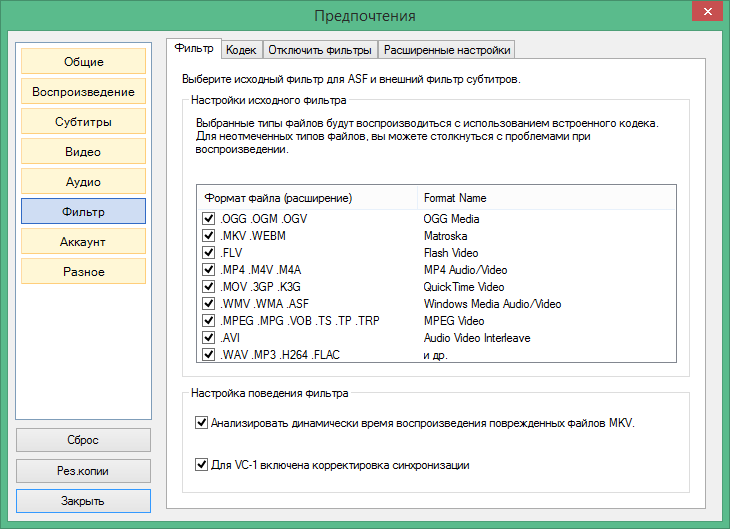
Task: Click the highlighted Фильтр sidebar button
Action: (83, 211)
